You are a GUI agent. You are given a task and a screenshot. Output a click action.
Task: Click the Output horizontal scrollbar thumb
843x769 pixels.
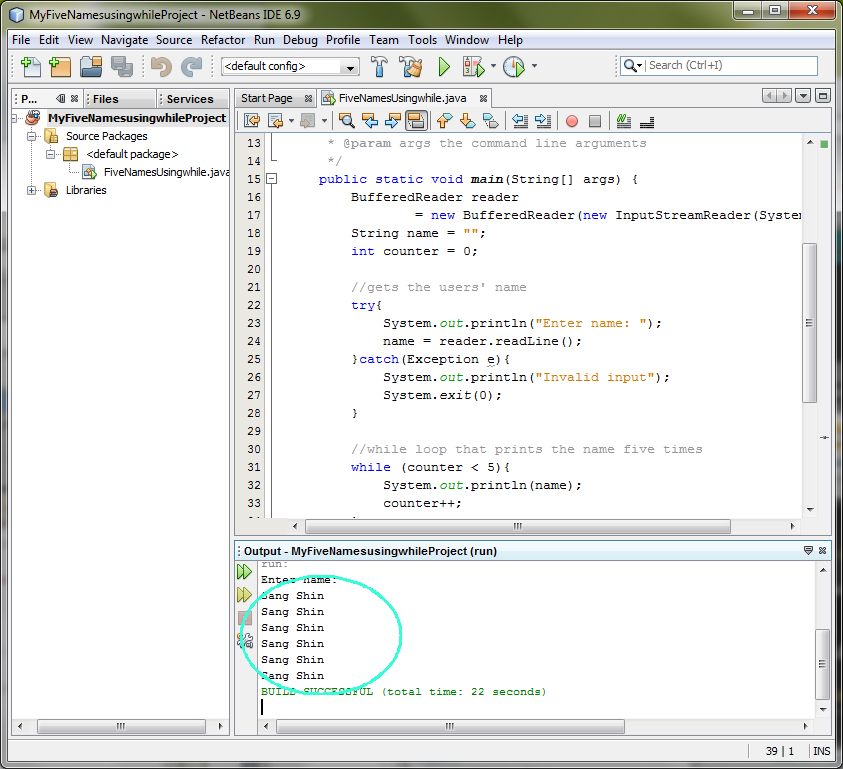pos(451,727)
